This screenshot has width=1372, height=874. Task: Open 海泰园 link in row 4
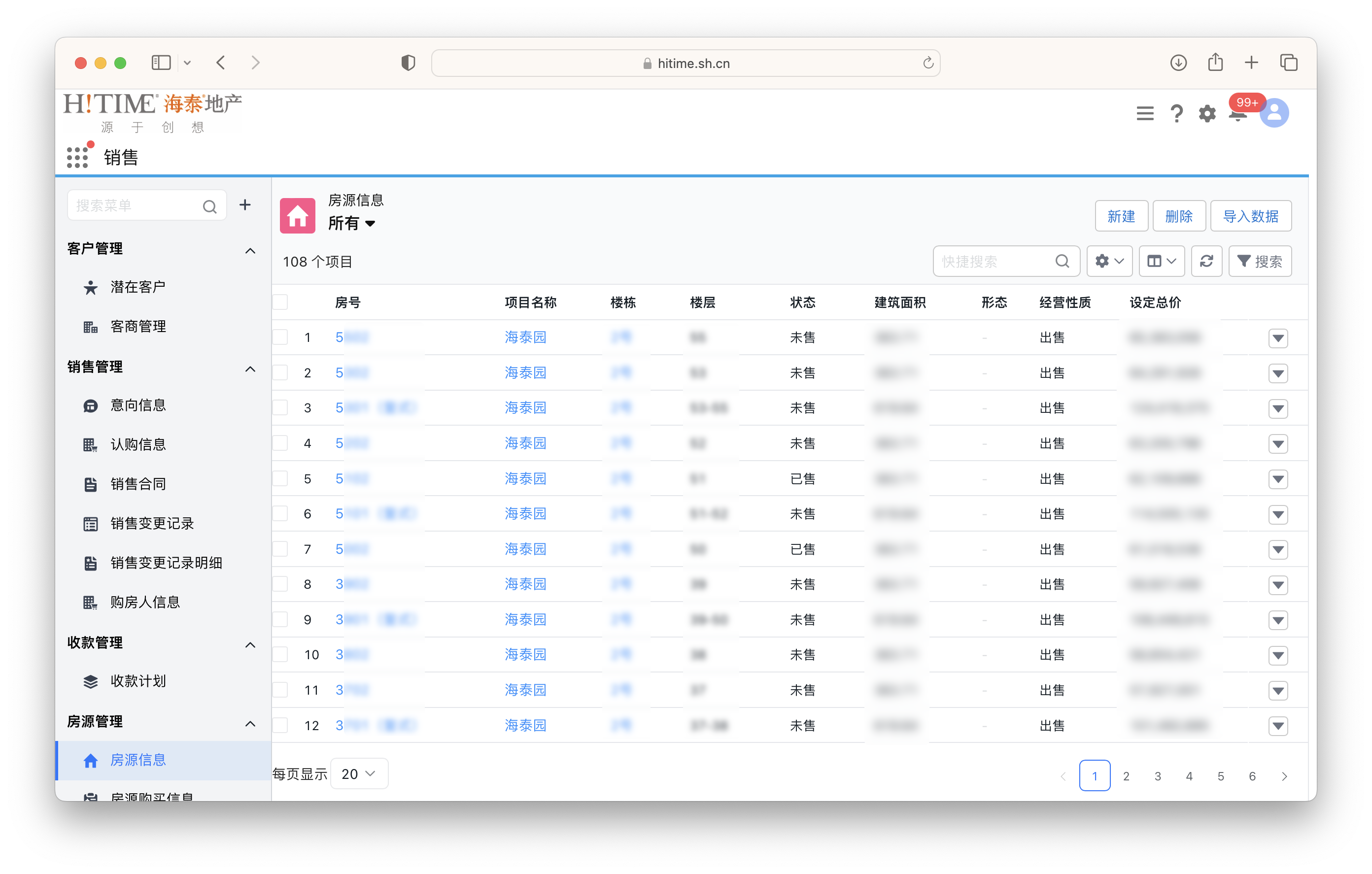[525, 443]
